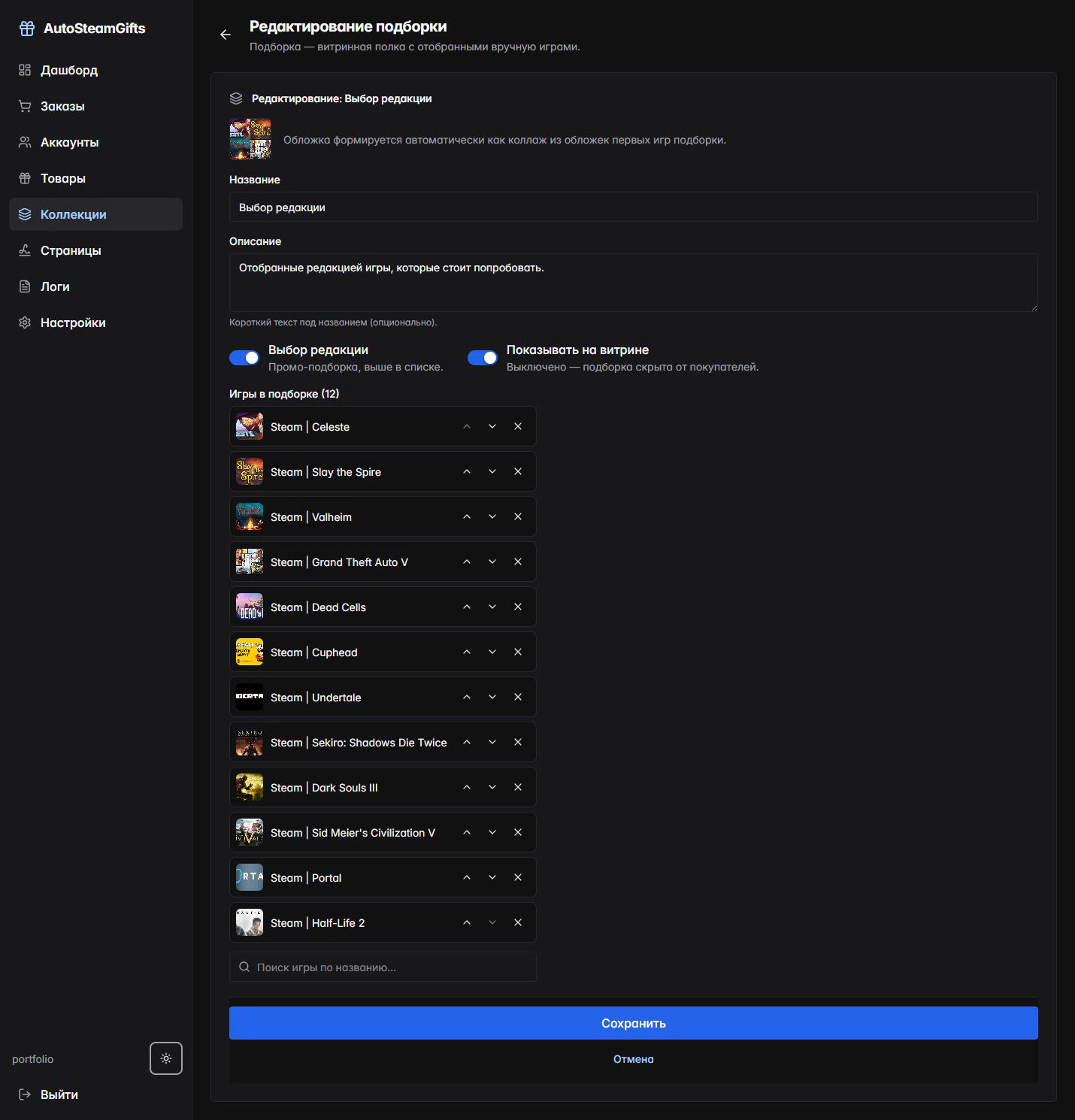This screenshot has width=1075, height=1120.
Task: Click the Valheim game cover thumbnail
Action: coord(250,516)
